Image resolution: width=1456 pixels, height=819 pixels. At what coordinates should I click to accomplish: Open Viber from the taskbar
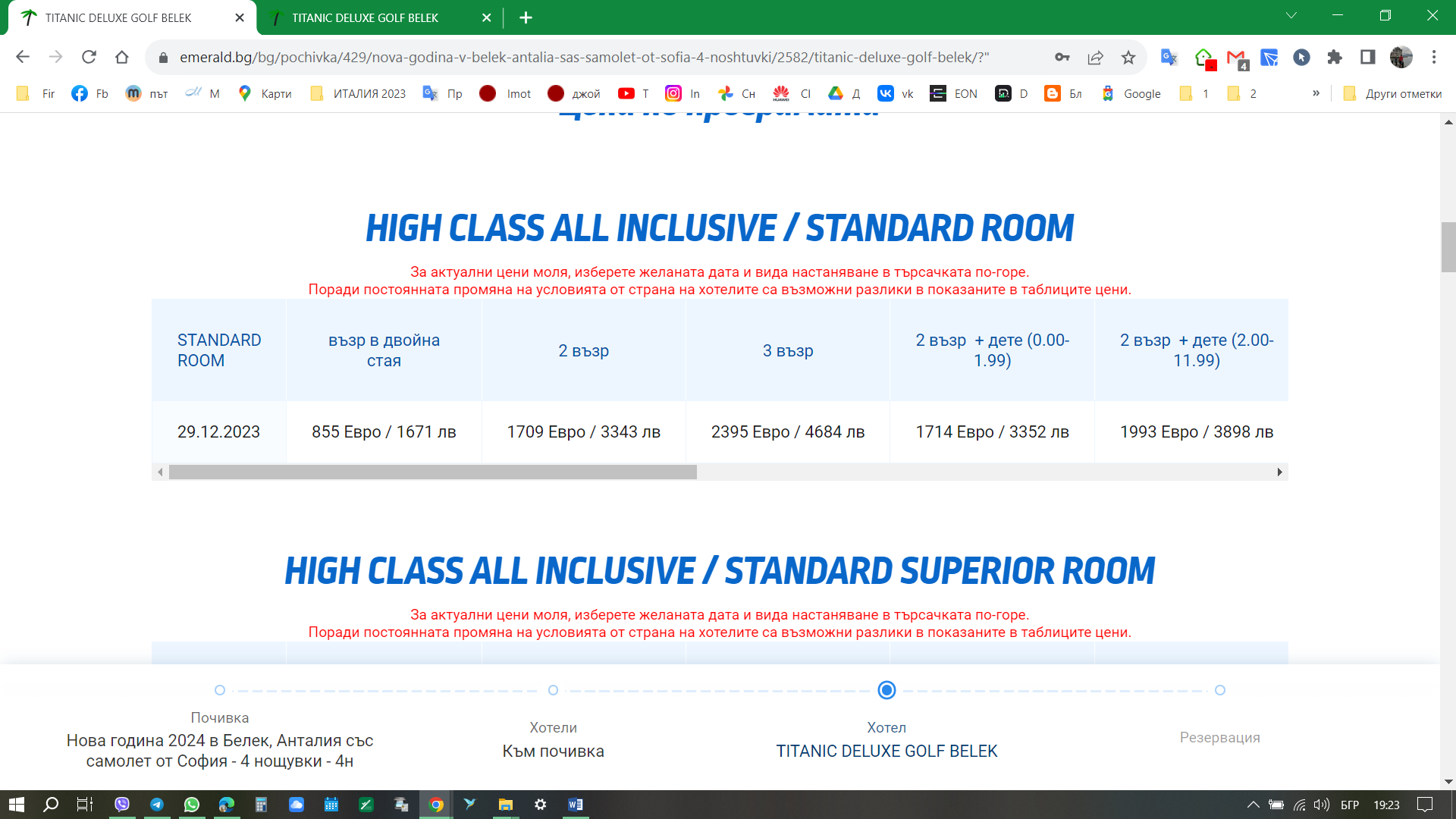pos(122,805)
